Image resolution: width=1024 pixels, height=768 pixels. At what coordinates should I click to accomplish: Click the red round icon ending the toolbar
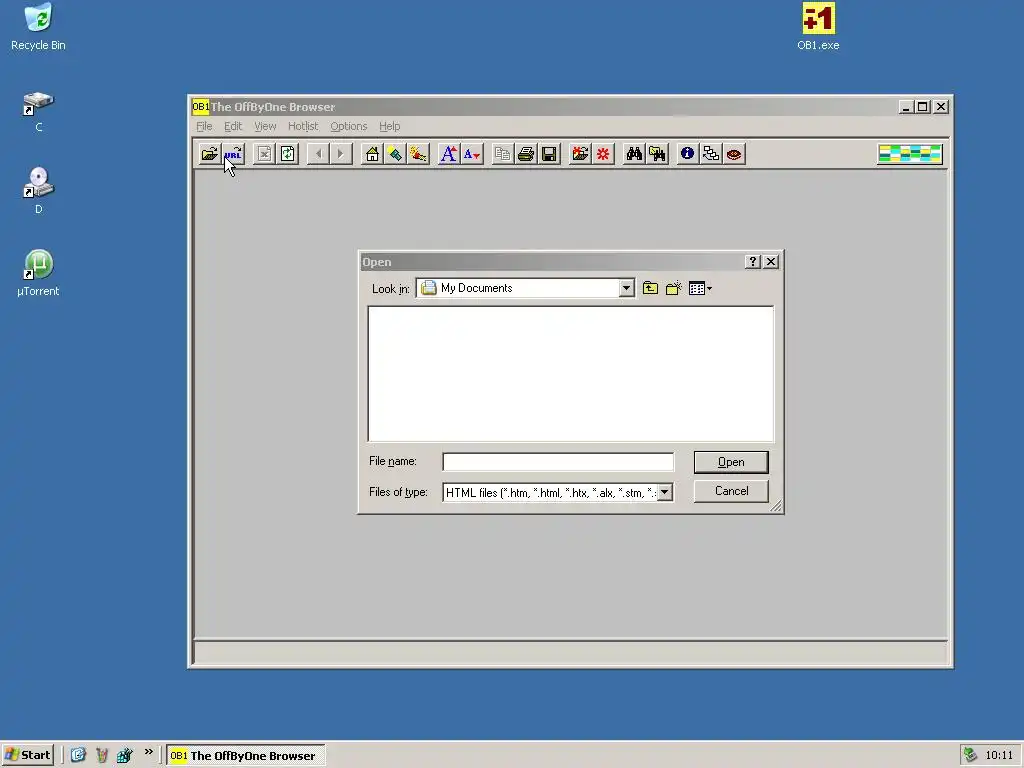[x=734, y=154]
